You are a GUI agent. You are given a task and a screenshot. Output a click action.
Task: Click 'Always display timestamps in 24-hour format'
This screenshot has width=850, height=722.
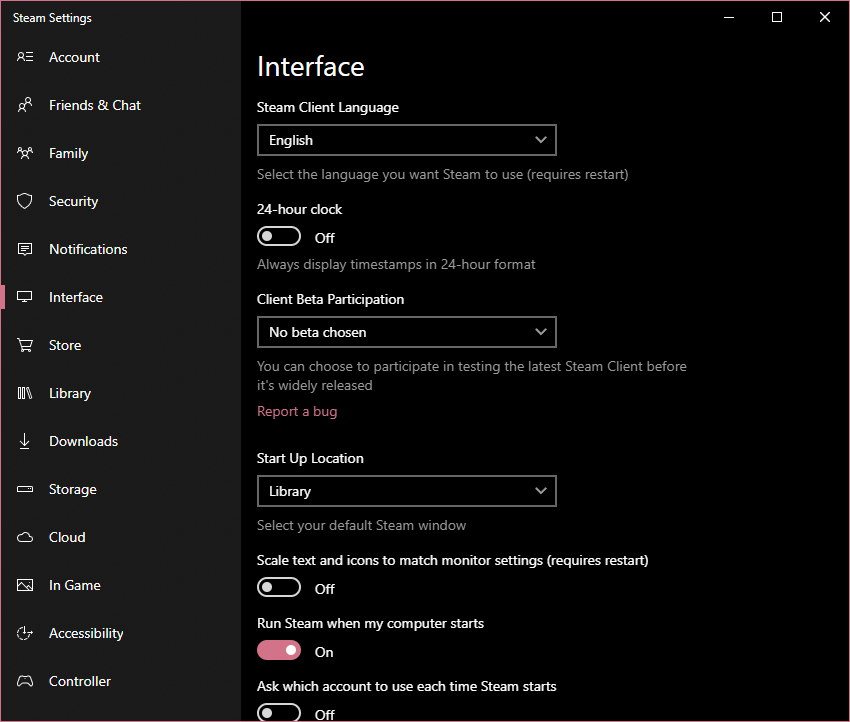[x=396, y=265]
